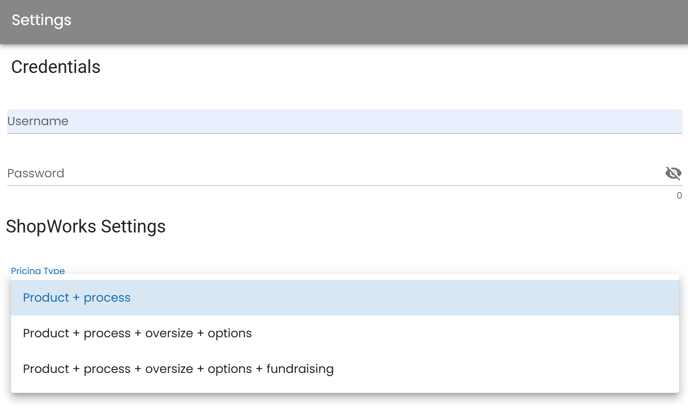This screenshot has height=406, width=688.
Task: Click the ShopWorks Settings heading
Action: pyautogui.click(x=86, y=226)
